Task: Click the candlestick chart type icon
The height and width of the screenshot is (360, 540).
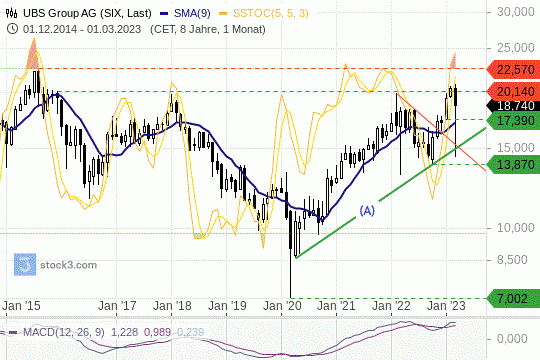Action: [x=11, y=13]
